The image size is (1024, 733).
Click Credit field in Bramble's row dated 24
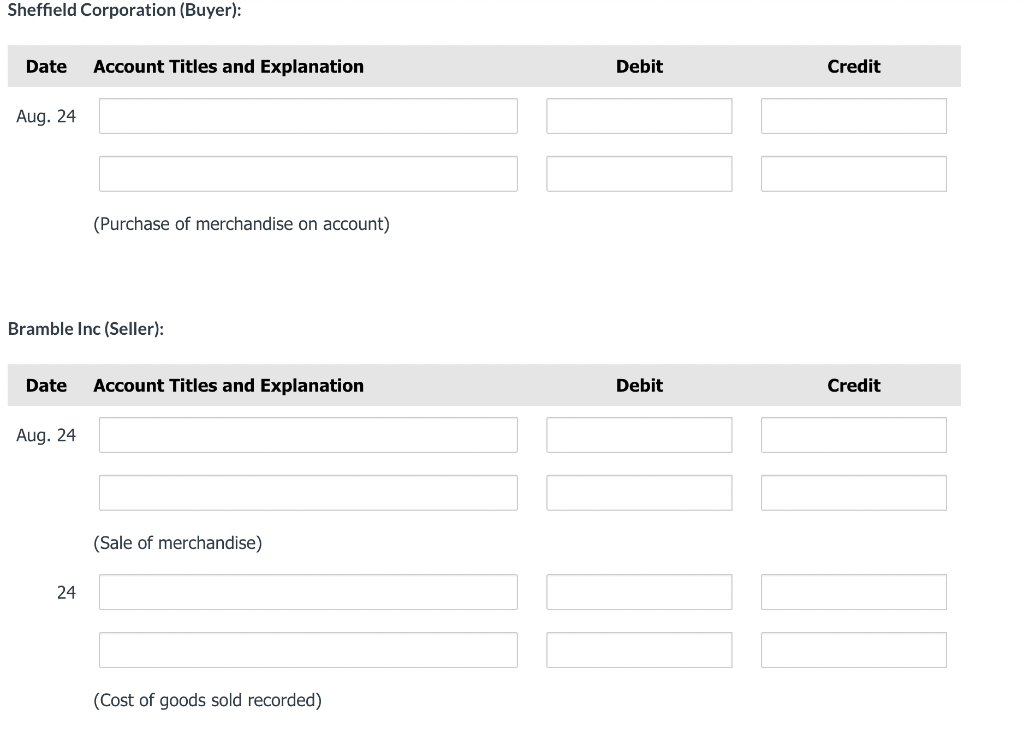853,592
